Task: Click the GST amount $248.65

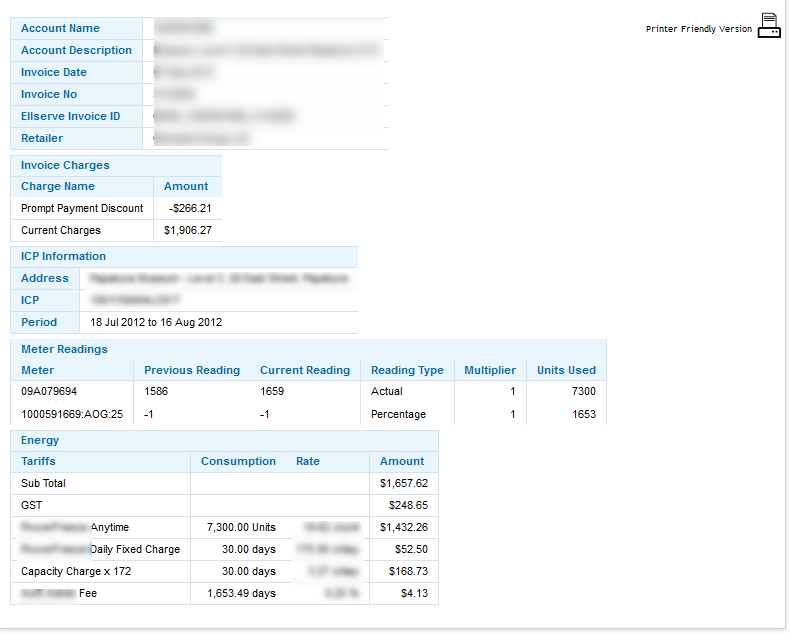Action: pos(408,505)
